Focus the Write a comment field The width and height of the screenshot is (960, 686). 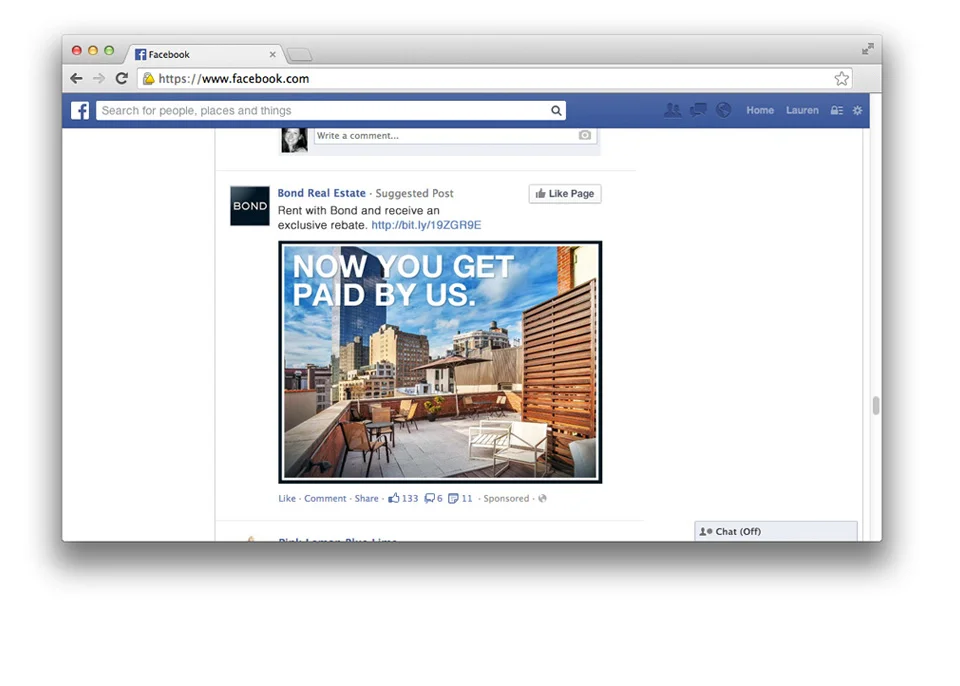[x=455, y=135]
